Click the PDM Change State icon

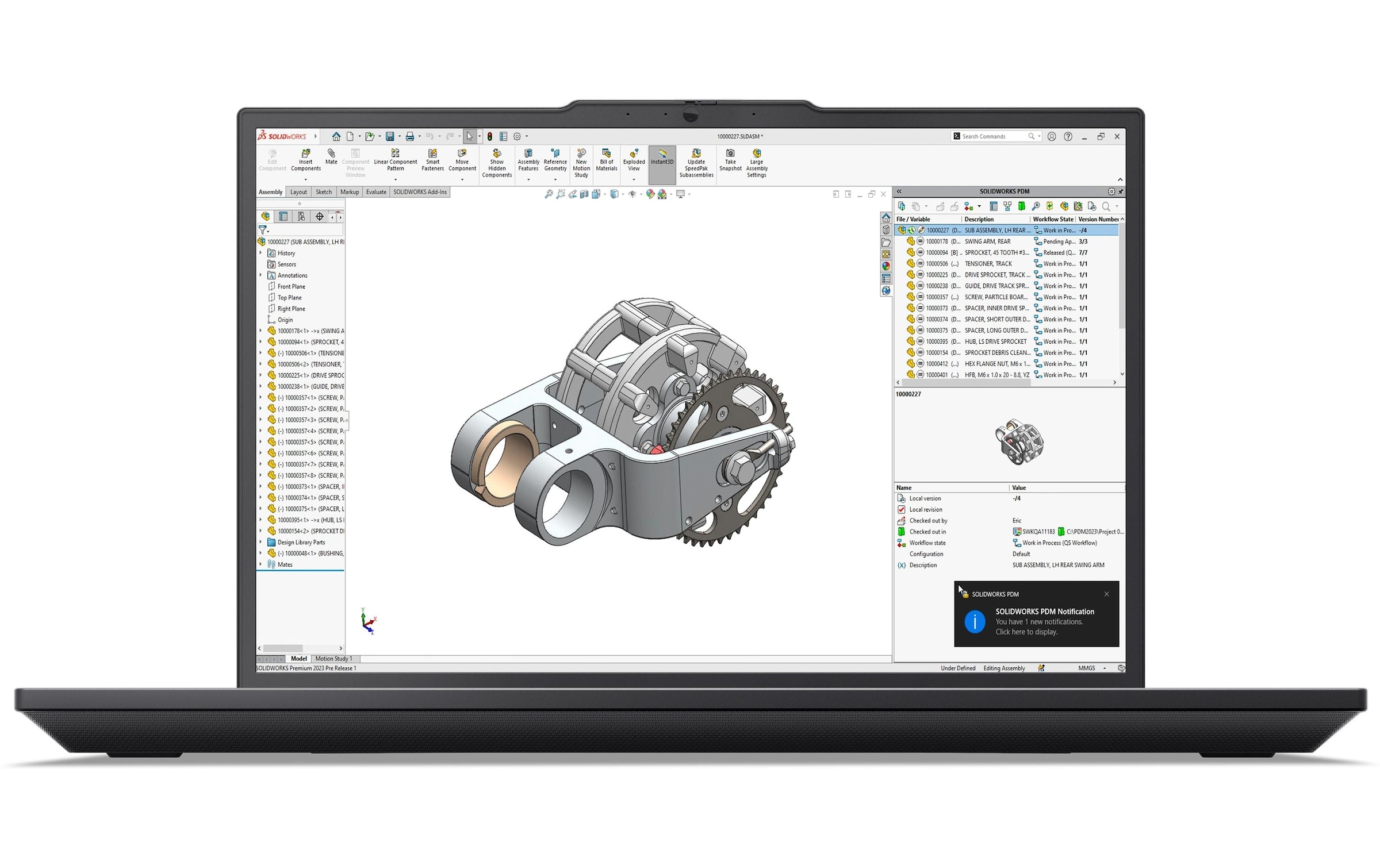[969, 206]
